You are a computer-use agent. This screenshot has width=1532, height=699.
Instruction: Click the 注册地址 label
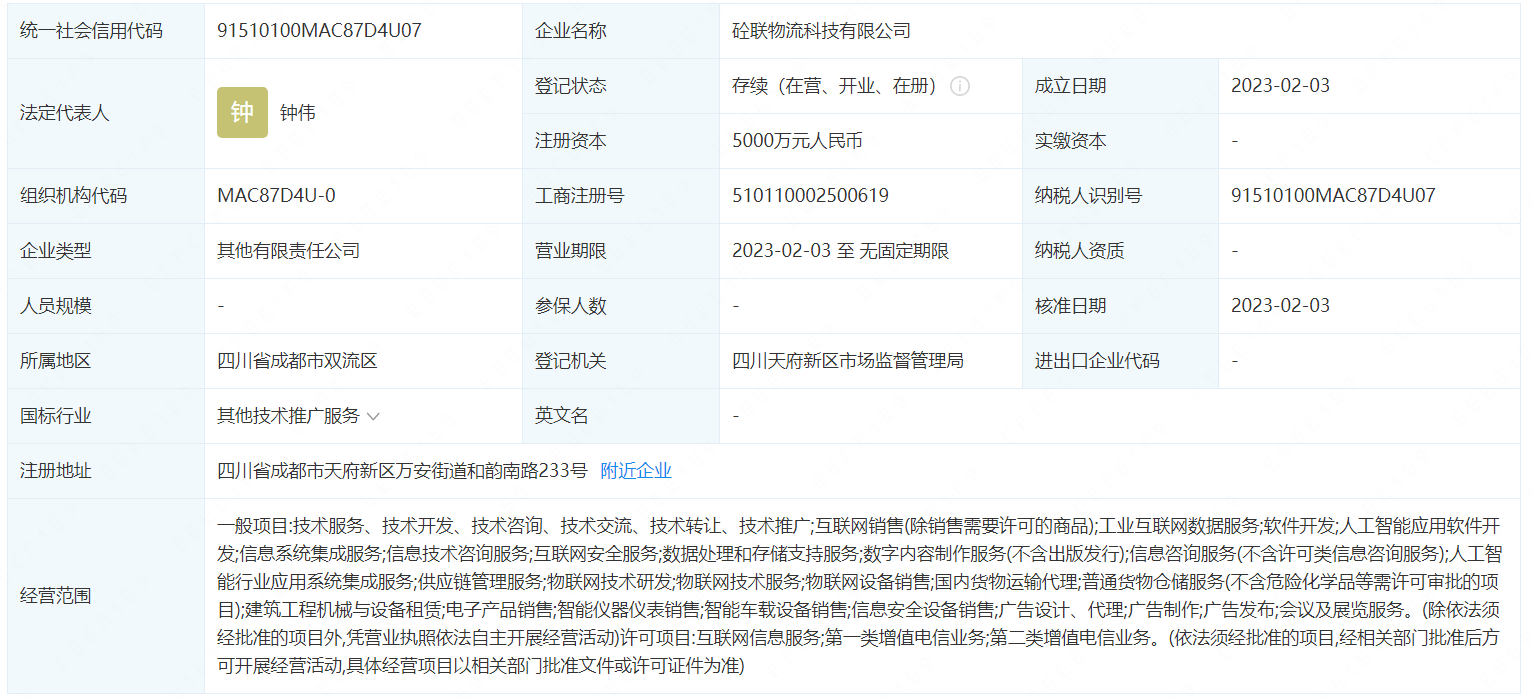click(56, 471)
